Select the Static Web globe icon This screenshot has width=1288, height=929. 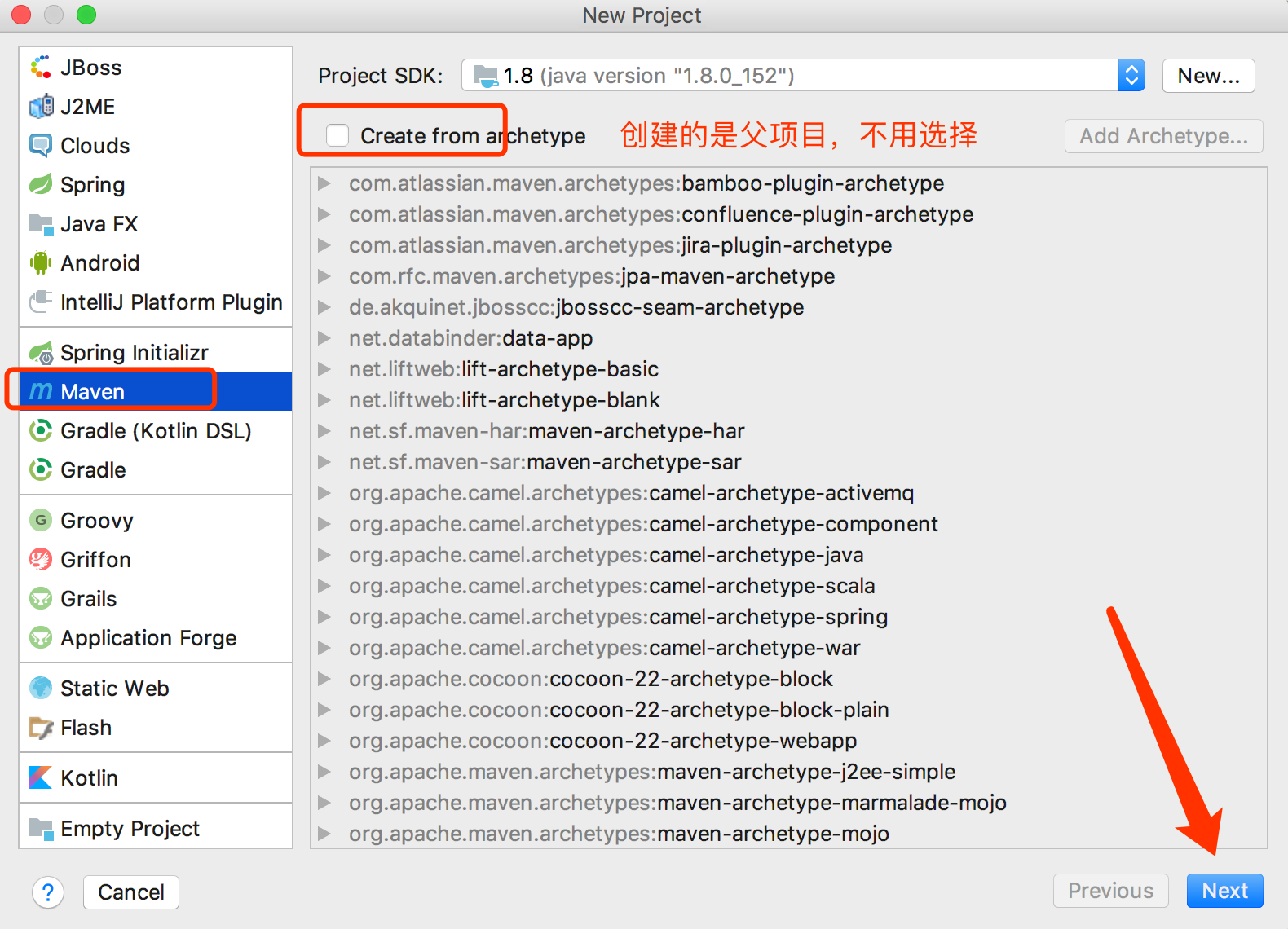tap(41, 689)
